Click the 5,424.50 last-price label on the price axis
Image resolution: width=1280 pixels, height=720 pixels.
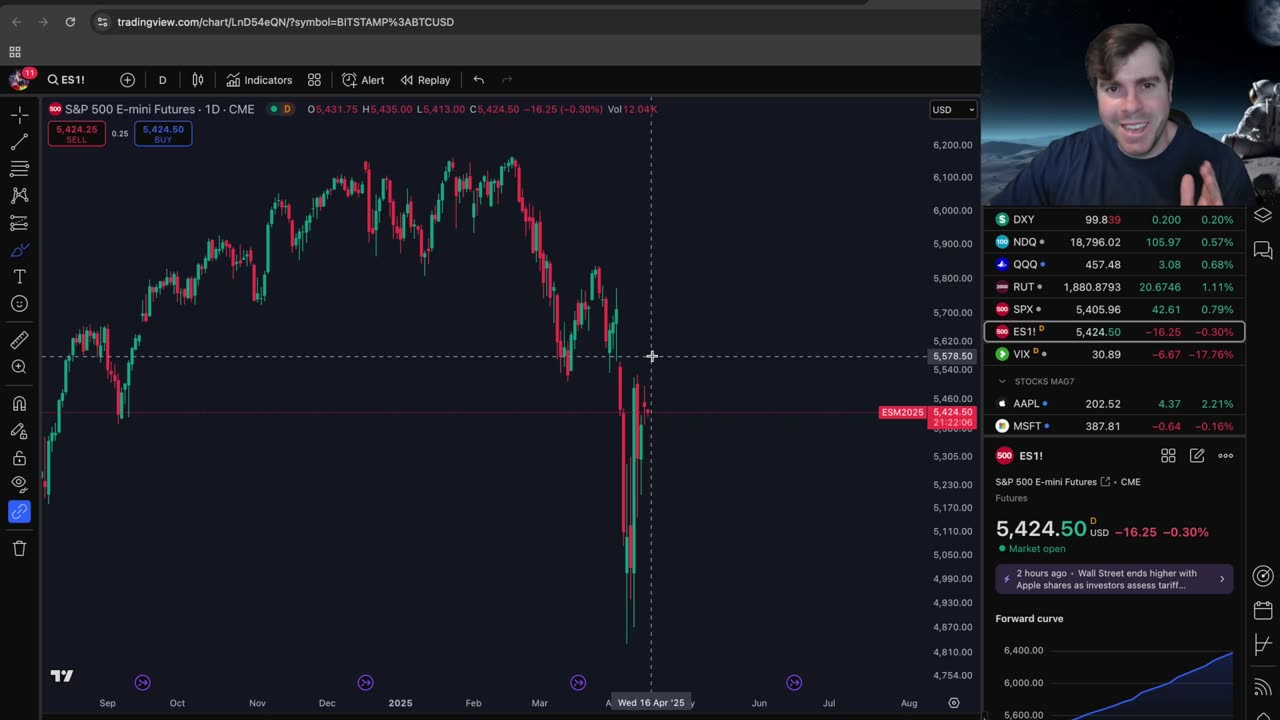pyautogui.click(x=952, y=412)
